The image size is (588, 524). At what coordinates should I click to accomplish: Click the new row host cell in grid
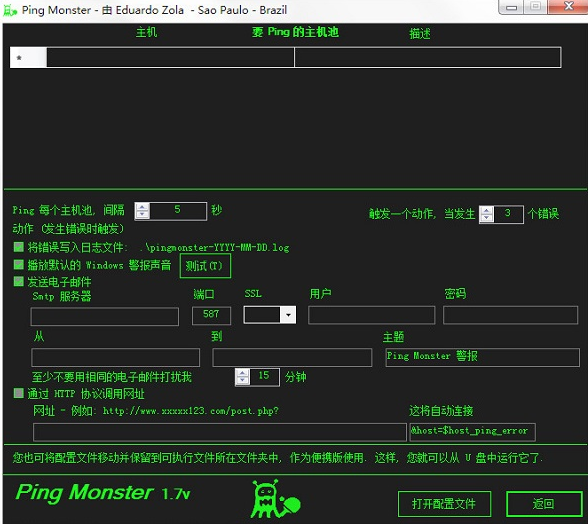click(x=170, y=57)
